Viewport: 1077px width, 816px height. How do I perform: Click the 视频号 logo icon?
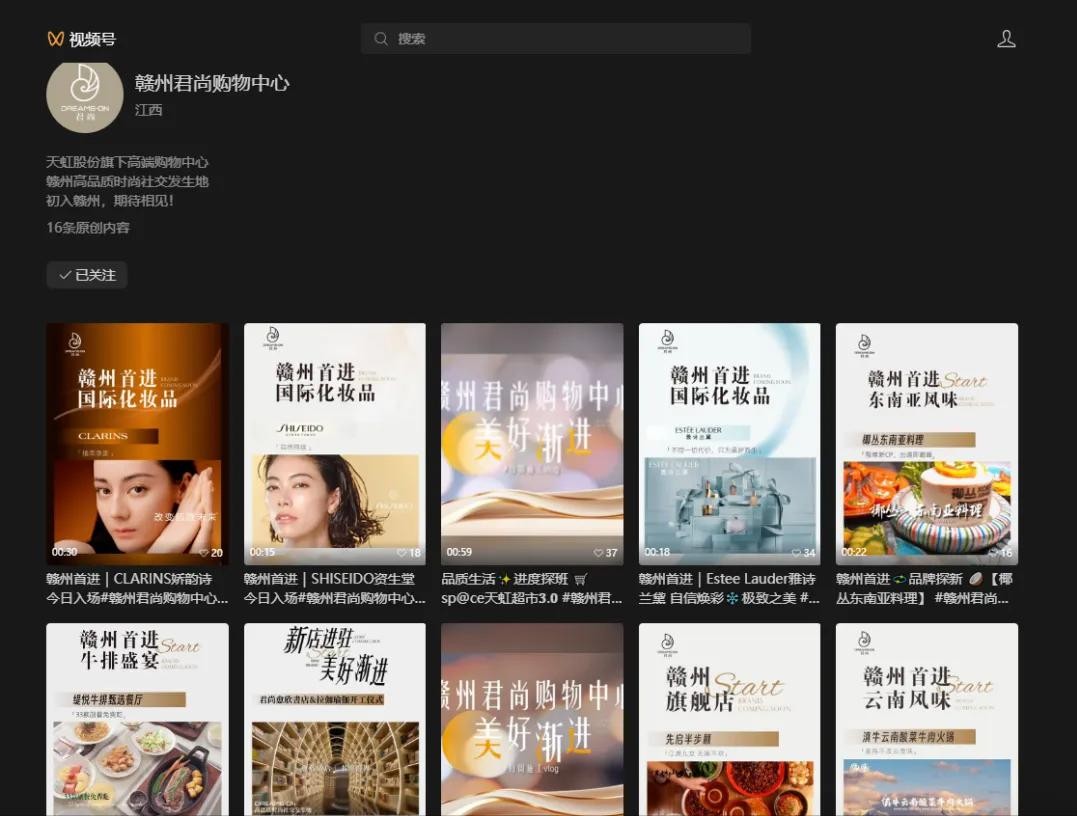pyautogui.click(x=56, y=39)
